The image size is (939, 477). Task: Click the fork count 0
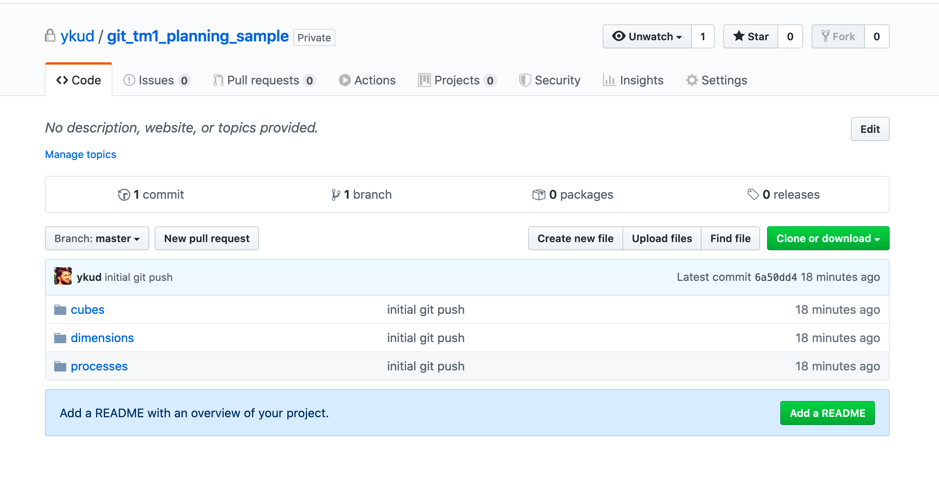tap(876, 37)
